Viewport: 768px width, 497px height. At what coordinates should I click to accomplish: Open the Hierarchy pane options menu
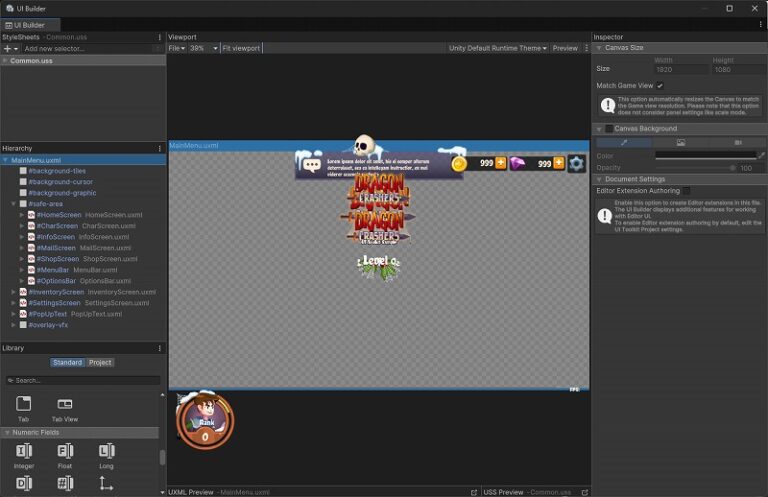(160, 148)
